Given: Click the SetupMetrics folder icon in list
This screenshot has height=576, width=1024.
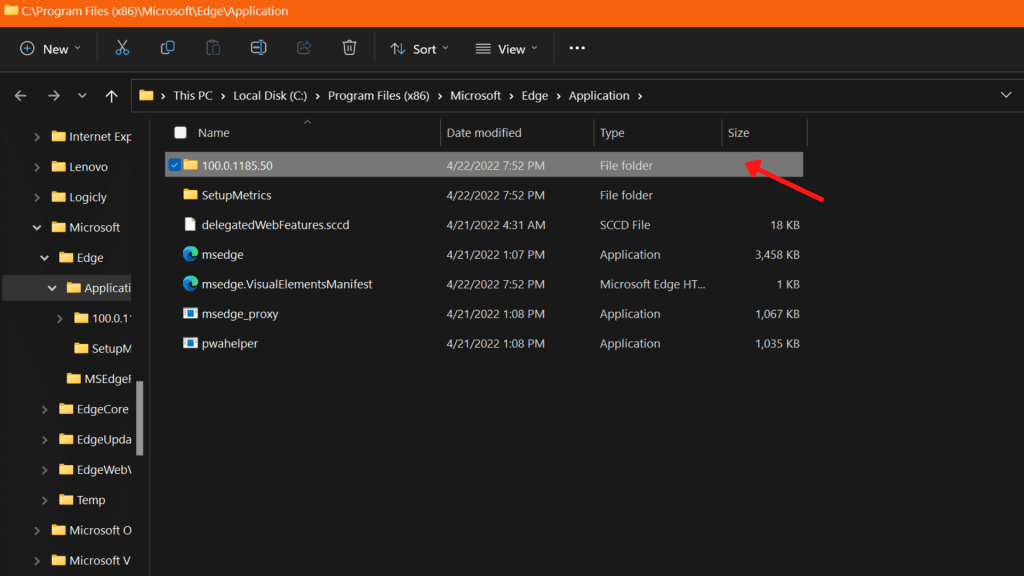Looking at the screenshot, I should click(x=190, y=195).
